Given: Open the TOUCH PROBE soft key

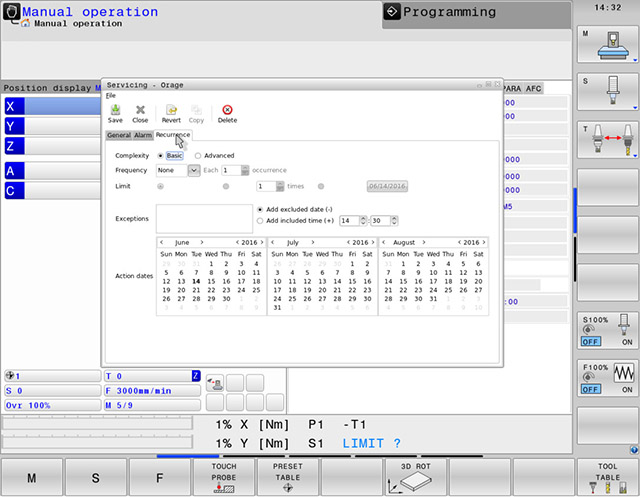Looking at the screenshot, I should click(224, 477).
